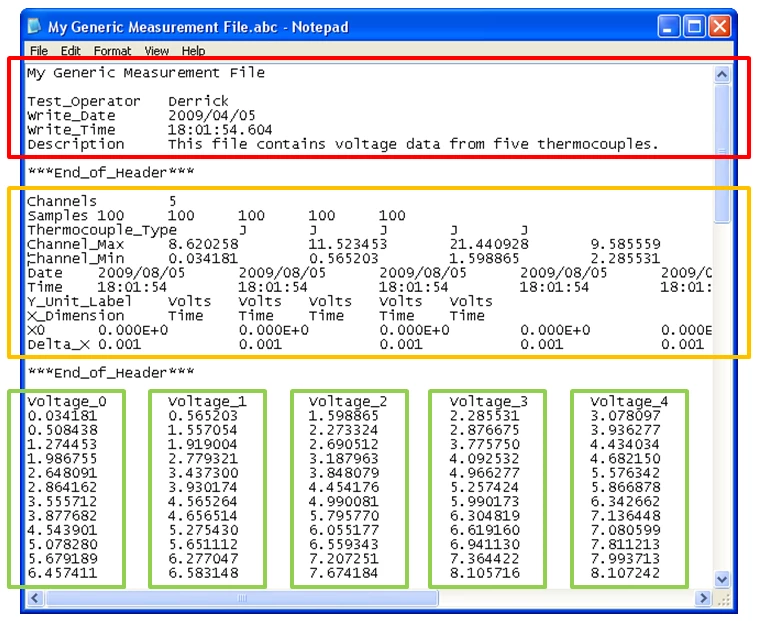Click the horizontal scrollbar left arrow
The image size is (757, 621).
34,598
